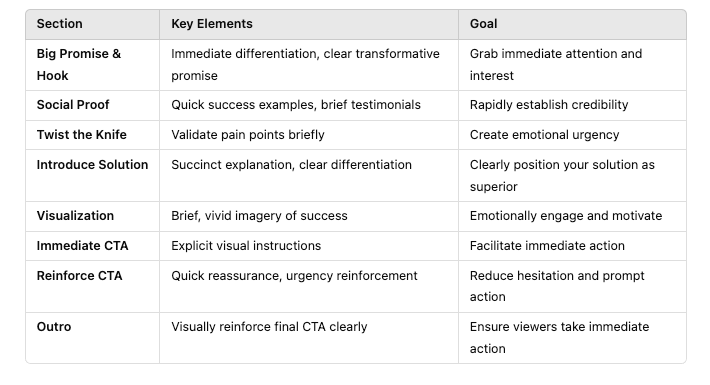Select the Introduce Solution row label
Viewport: 710px width, 385px height.
[x=92, y=164]
